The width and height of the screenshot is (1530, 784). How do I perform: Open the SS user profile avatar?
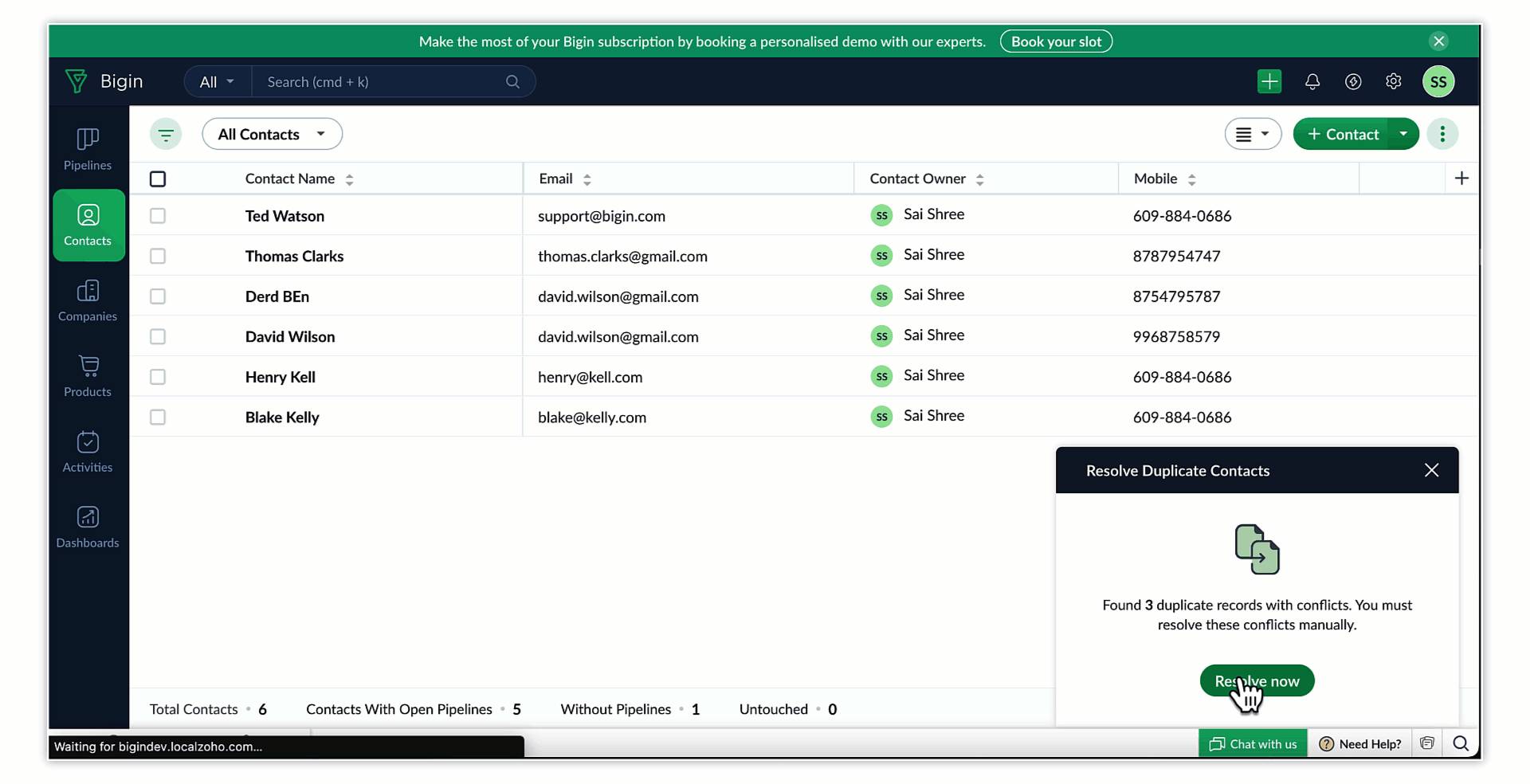pyautogui.click(x=1438, y=81)
